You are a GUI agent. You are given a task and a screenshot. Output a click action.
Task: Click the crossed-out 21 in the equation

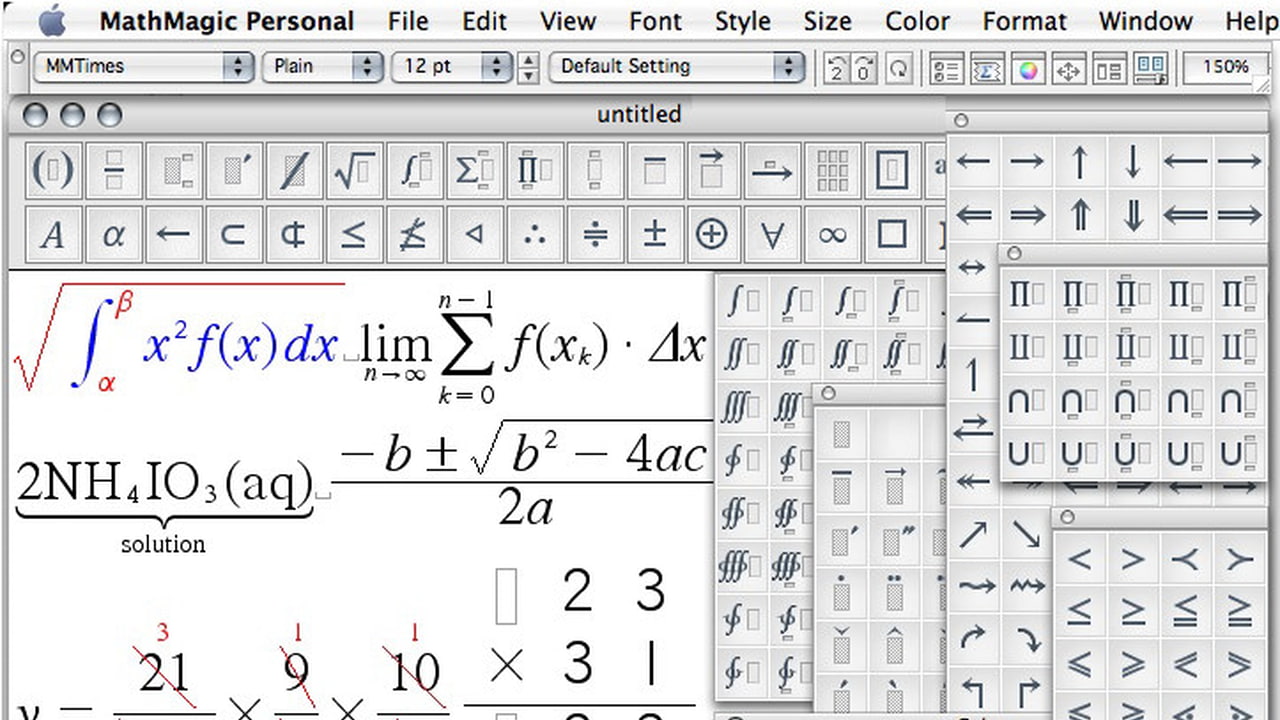[x=165, y=673]
